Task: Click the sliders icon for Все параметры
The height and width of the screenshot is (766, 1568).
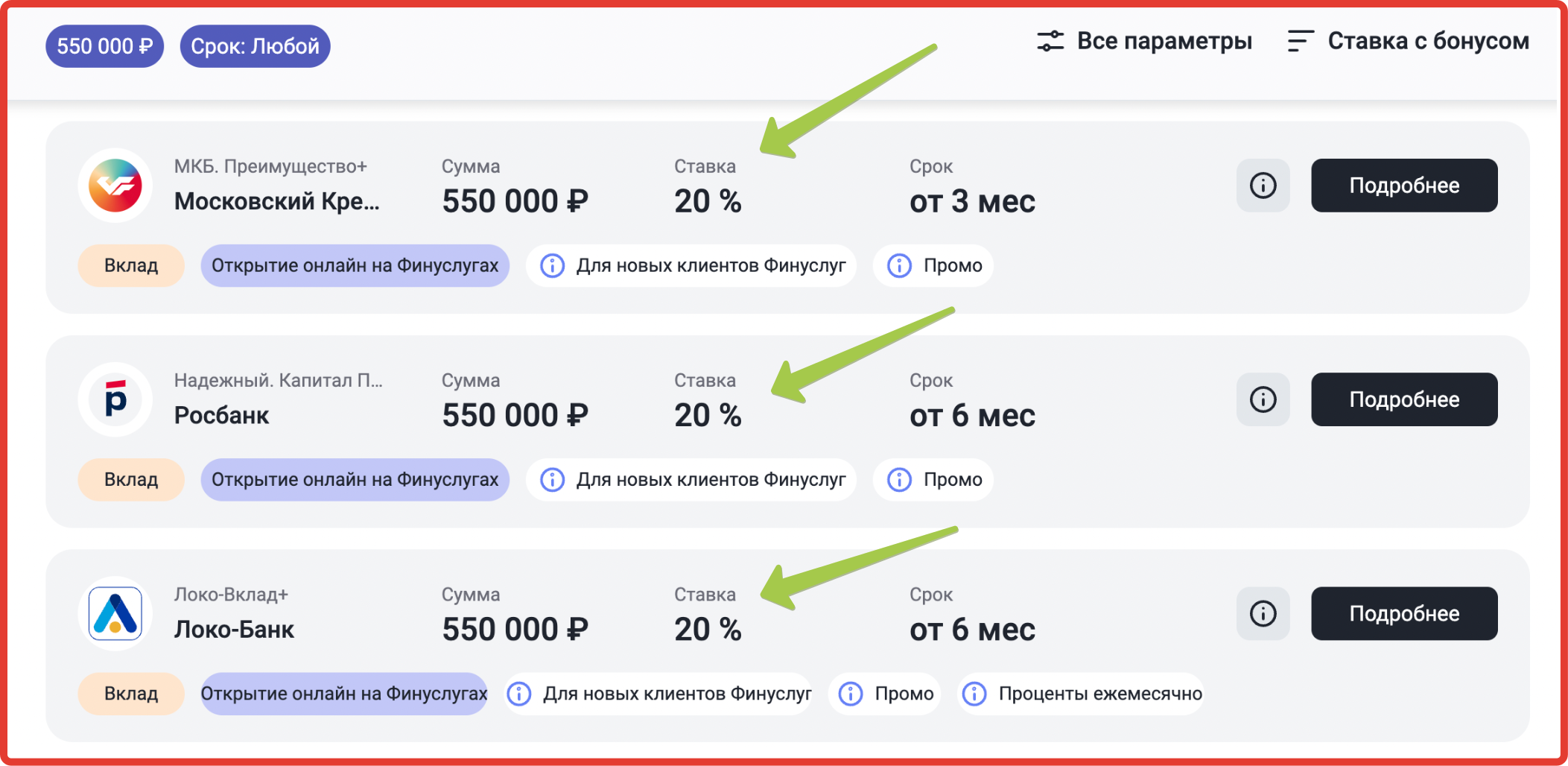Action: coord(1050,41)
